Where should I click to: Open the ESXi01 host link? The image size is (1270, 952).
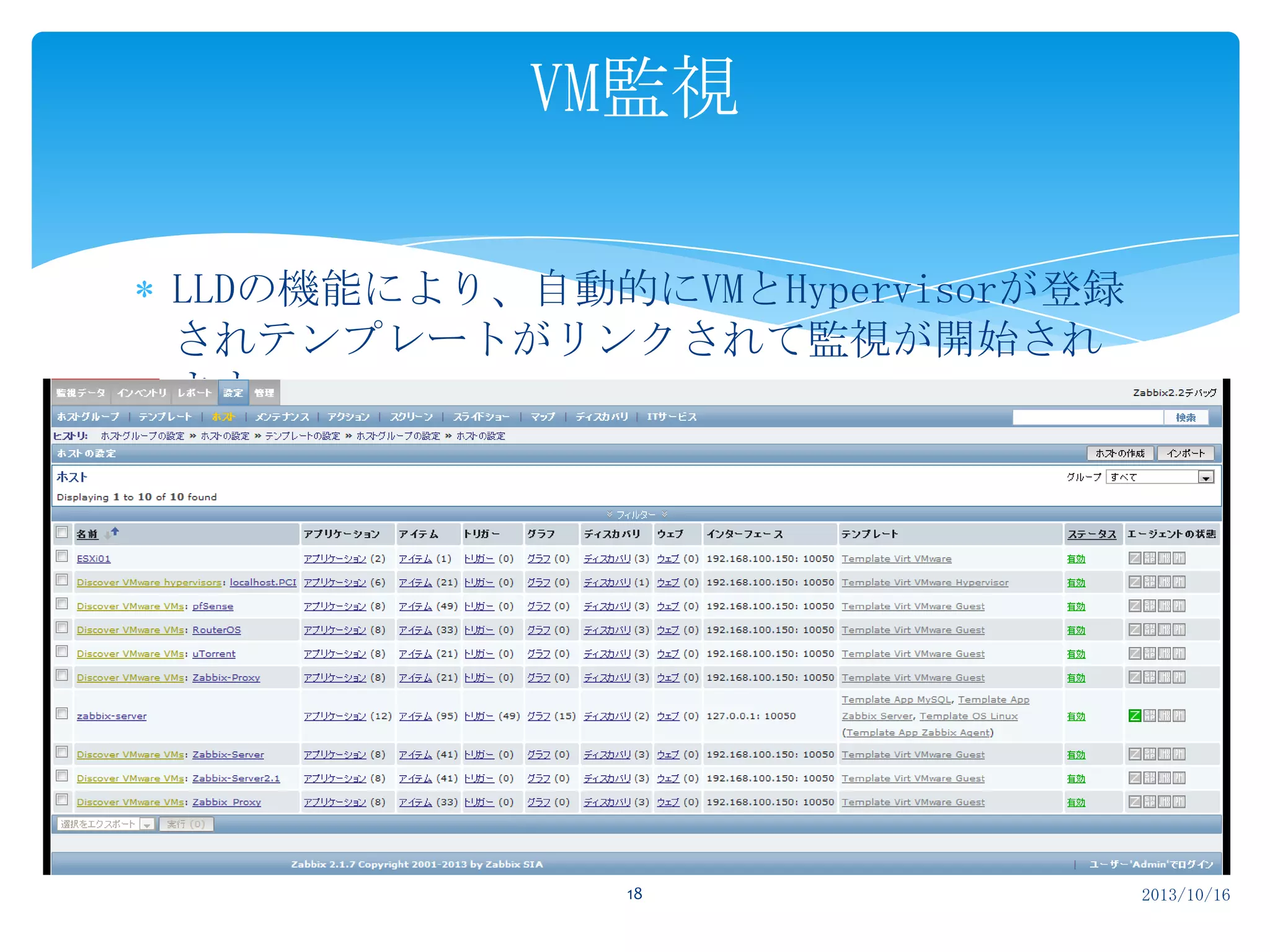point(94,558)
